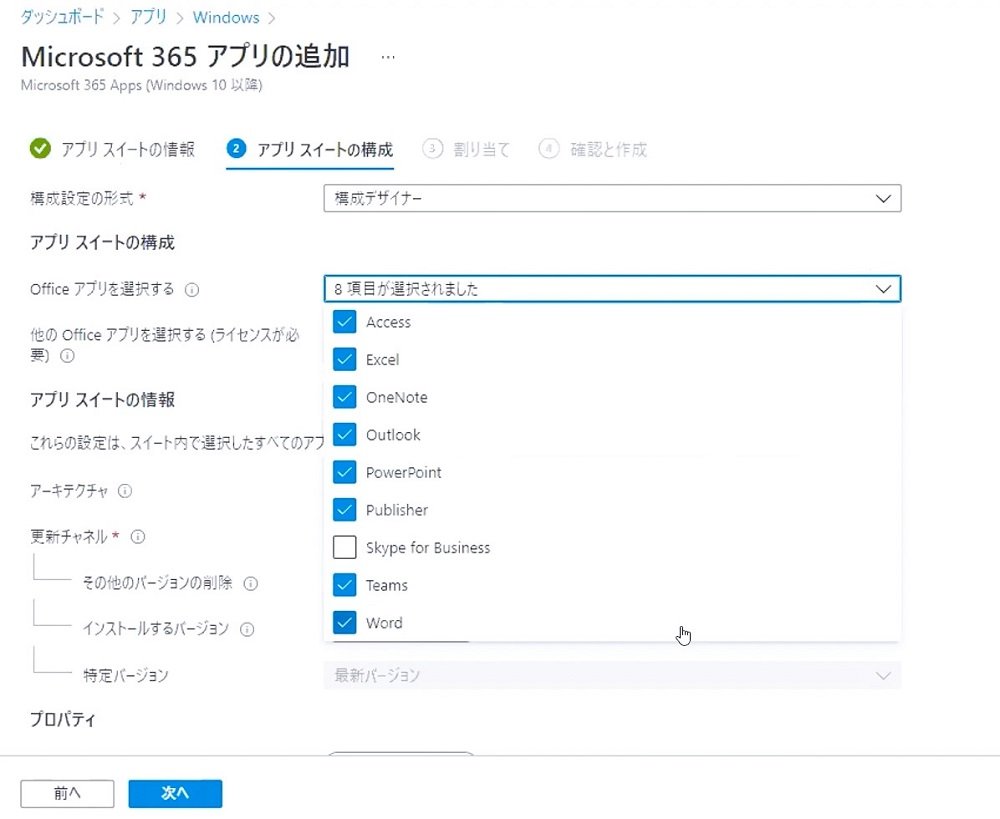Select アプリ スイートの構成 step tab
Screen dimensions: 1000x819
tap(310, 149)
